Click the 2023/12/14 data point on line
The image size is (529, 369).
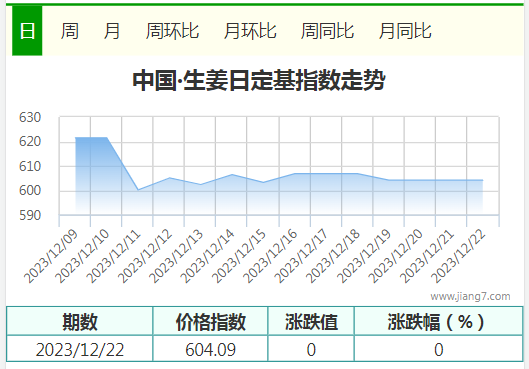(x=232, y=174)
